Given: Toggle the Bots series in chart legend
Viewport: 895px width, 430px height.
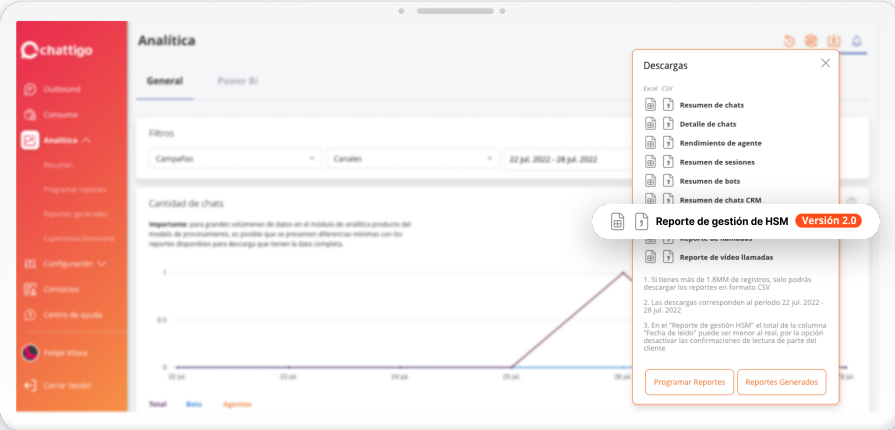Looking at the screenshot, I should (192, 404).
